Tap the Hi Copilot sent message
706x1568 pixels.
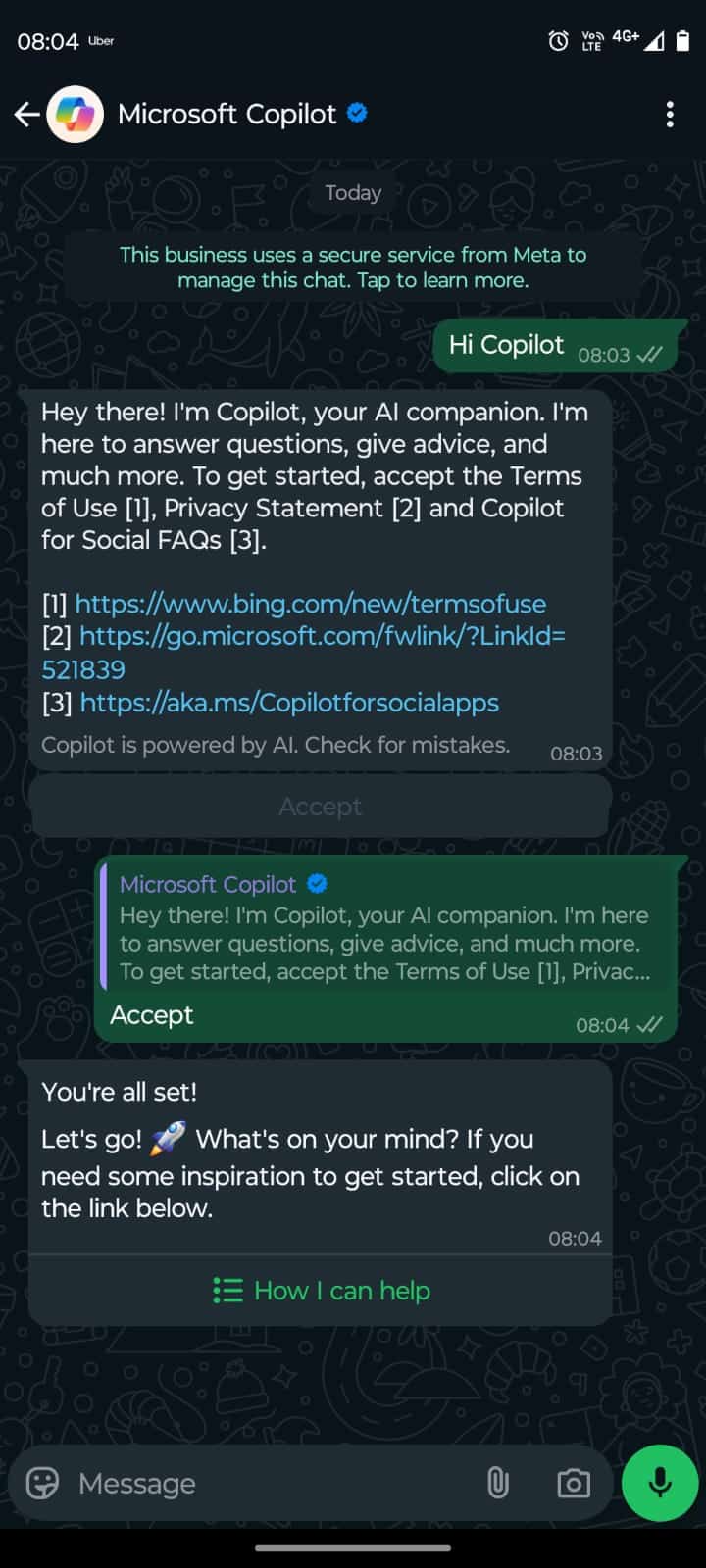click(555, 346)
